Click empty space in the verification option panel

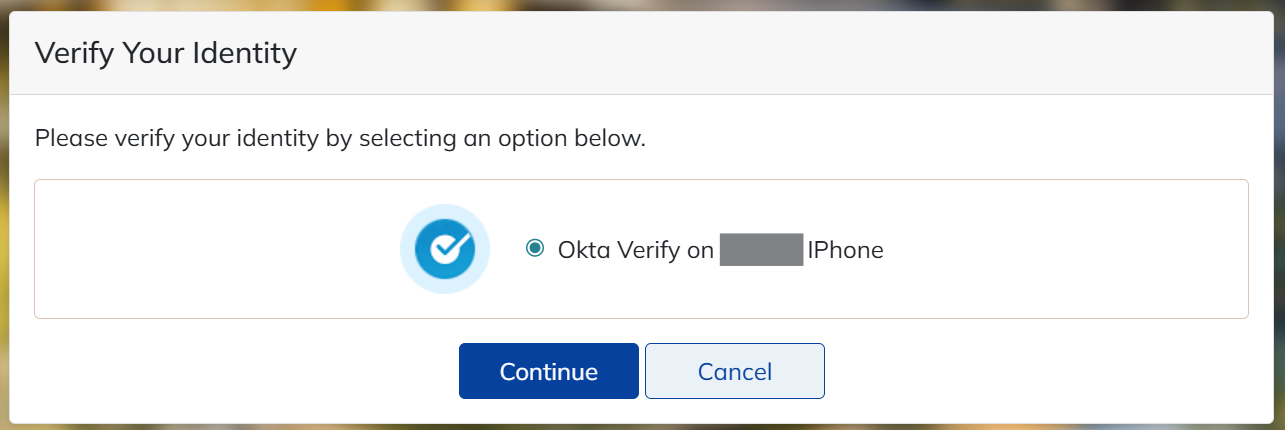pyautogui.click(x=1050, y=250)
